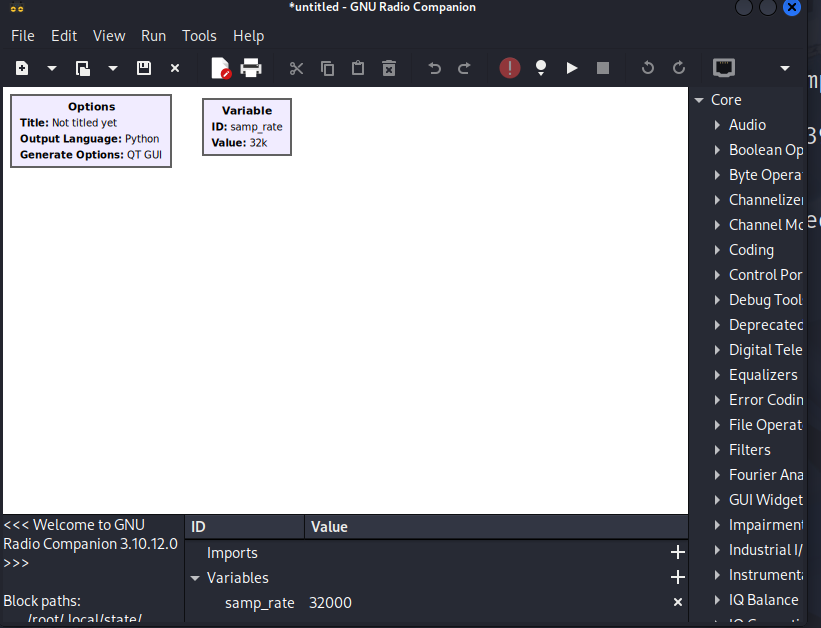Open the toolbar overflow dropdown arrow

pos(784,68)
